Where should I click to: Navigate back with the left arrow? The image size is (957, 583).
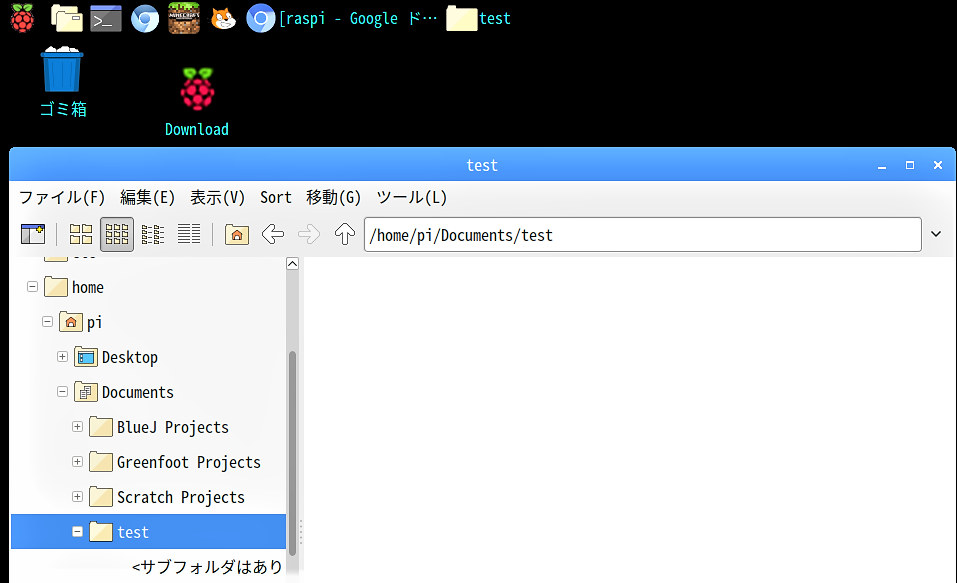[273, 234]
